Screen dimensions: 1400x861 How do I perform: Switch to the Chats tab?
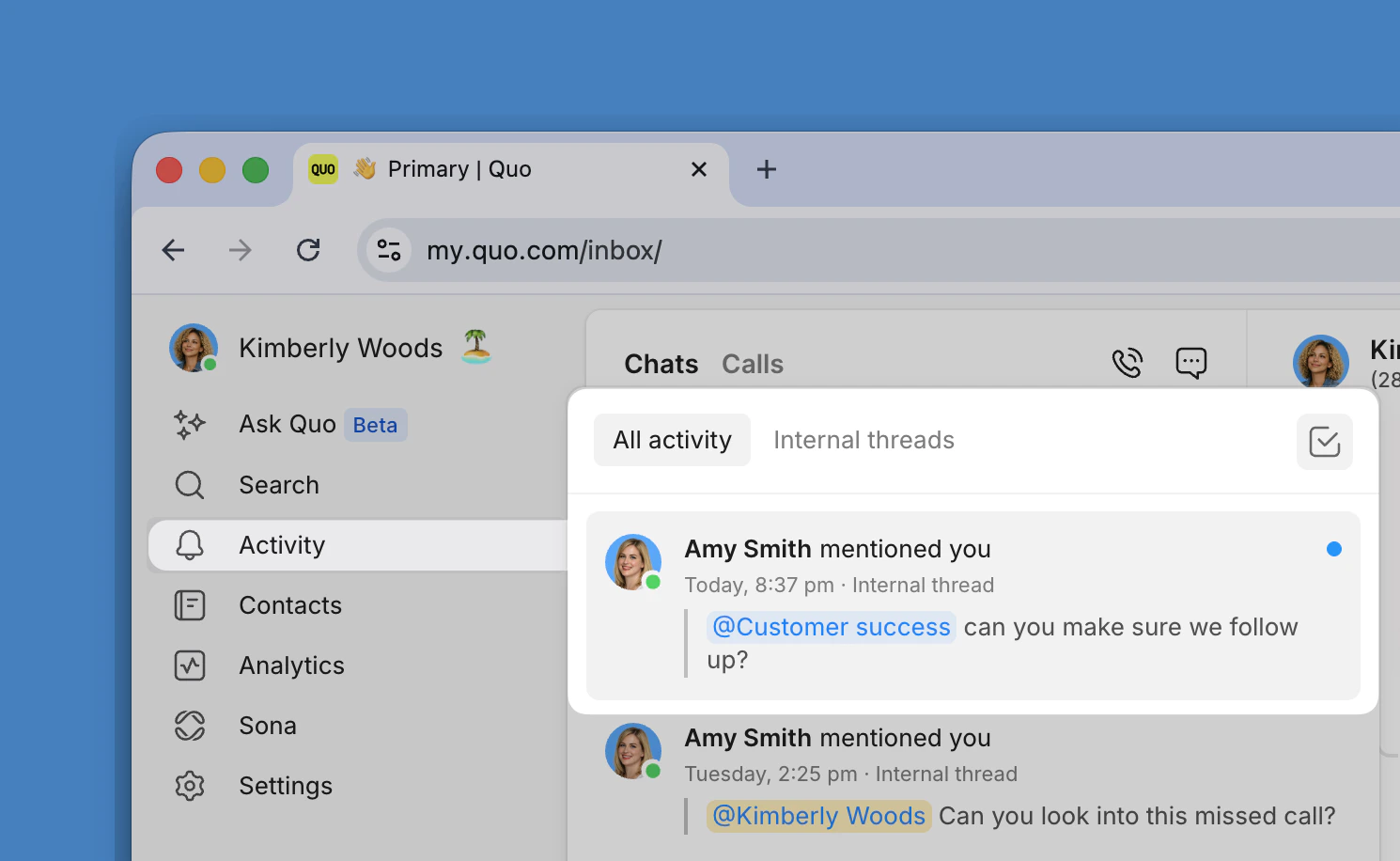click(x=661, y=364)
